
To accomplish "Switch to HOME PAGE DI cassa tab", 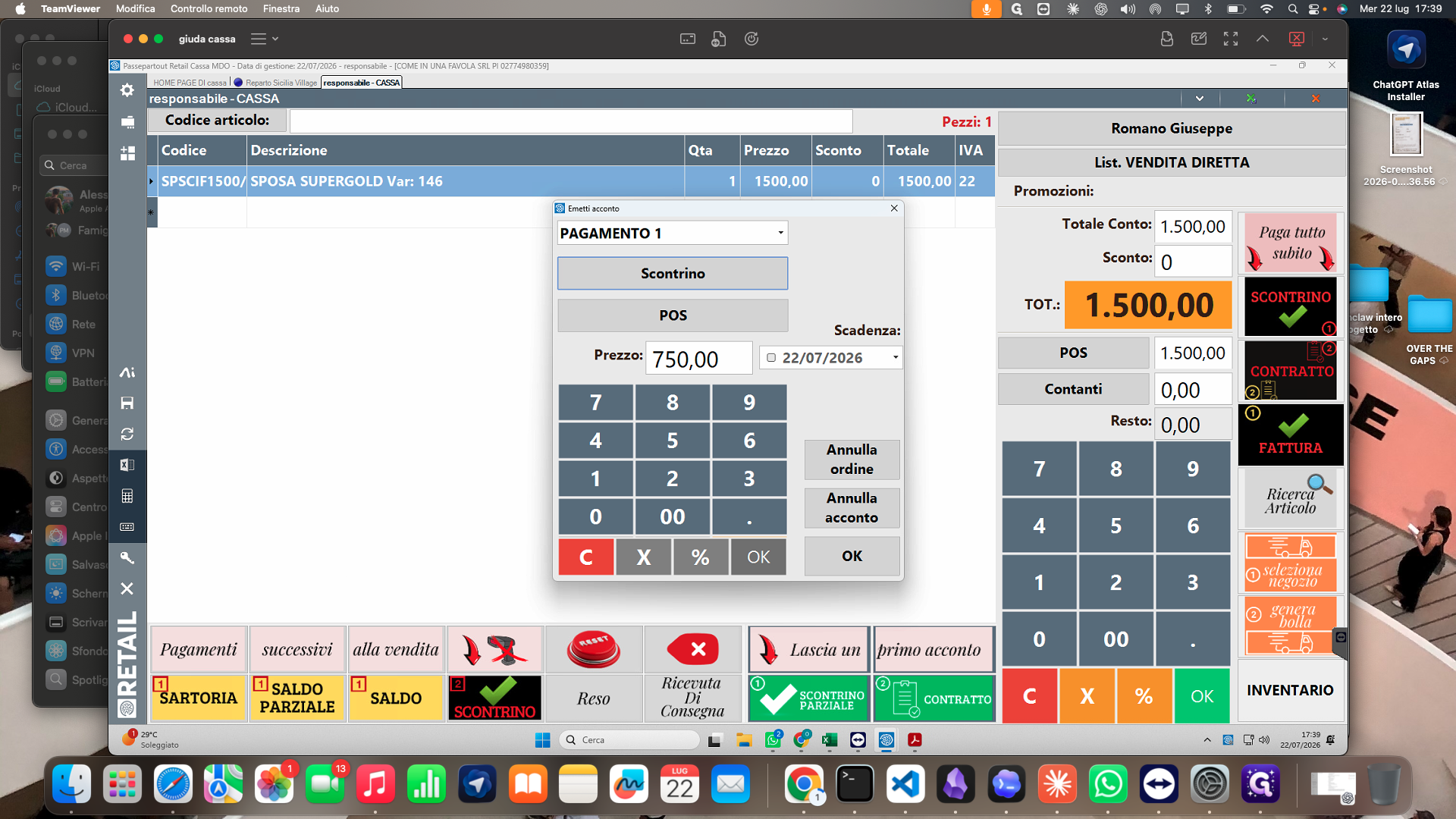I will click(189, 83).
